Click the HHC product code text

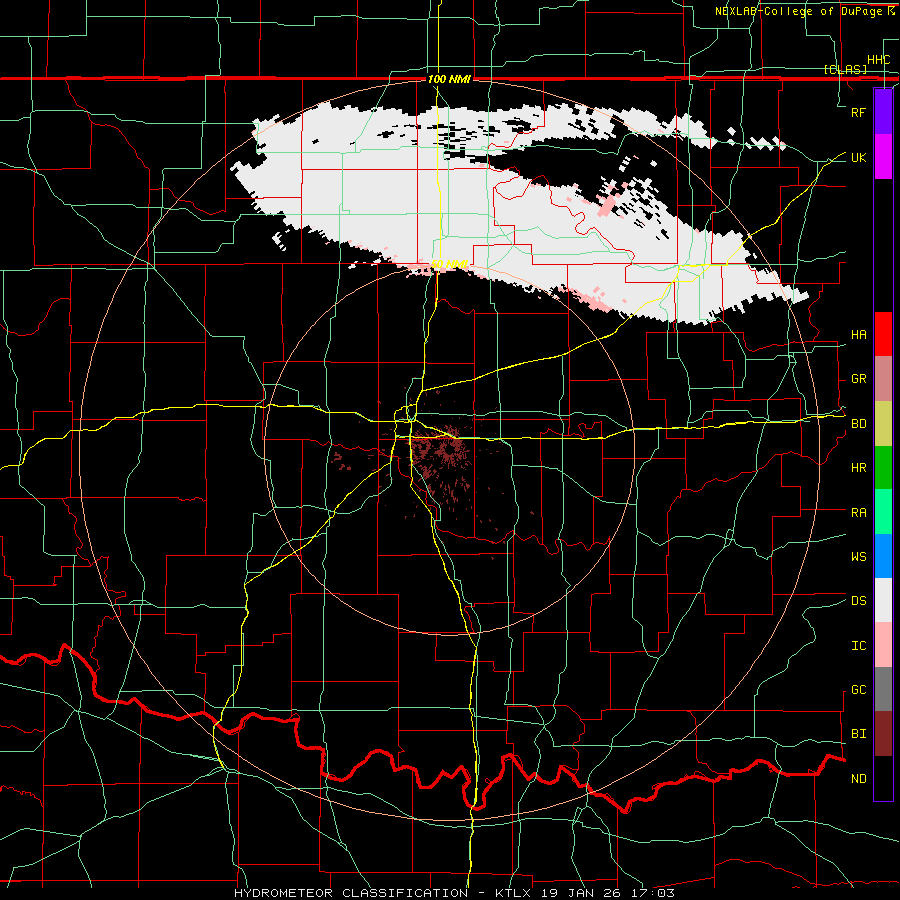[x=878, y=60]
